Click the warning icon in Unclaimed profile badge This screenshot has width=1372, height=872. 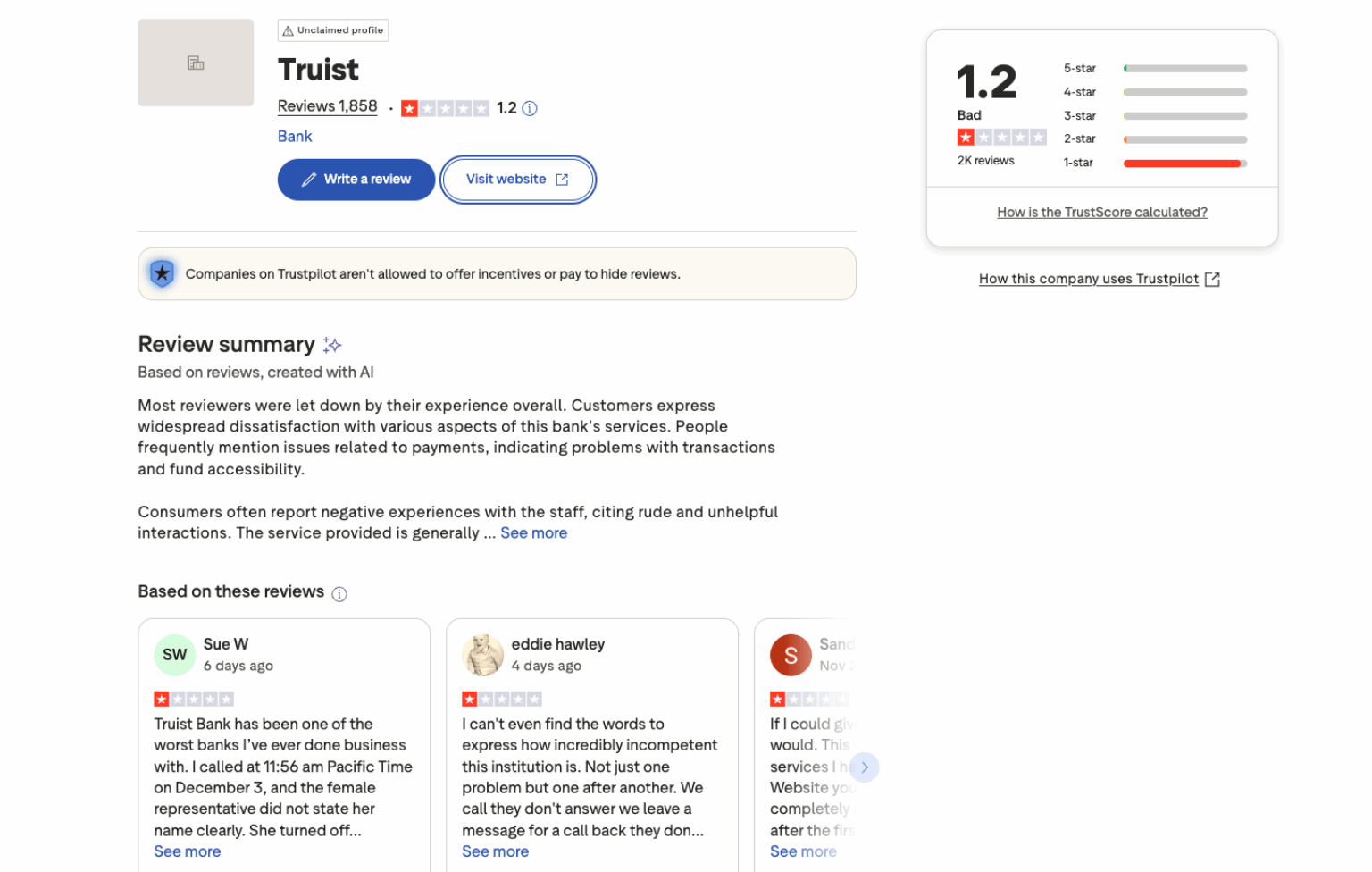[x=288, y=29]
